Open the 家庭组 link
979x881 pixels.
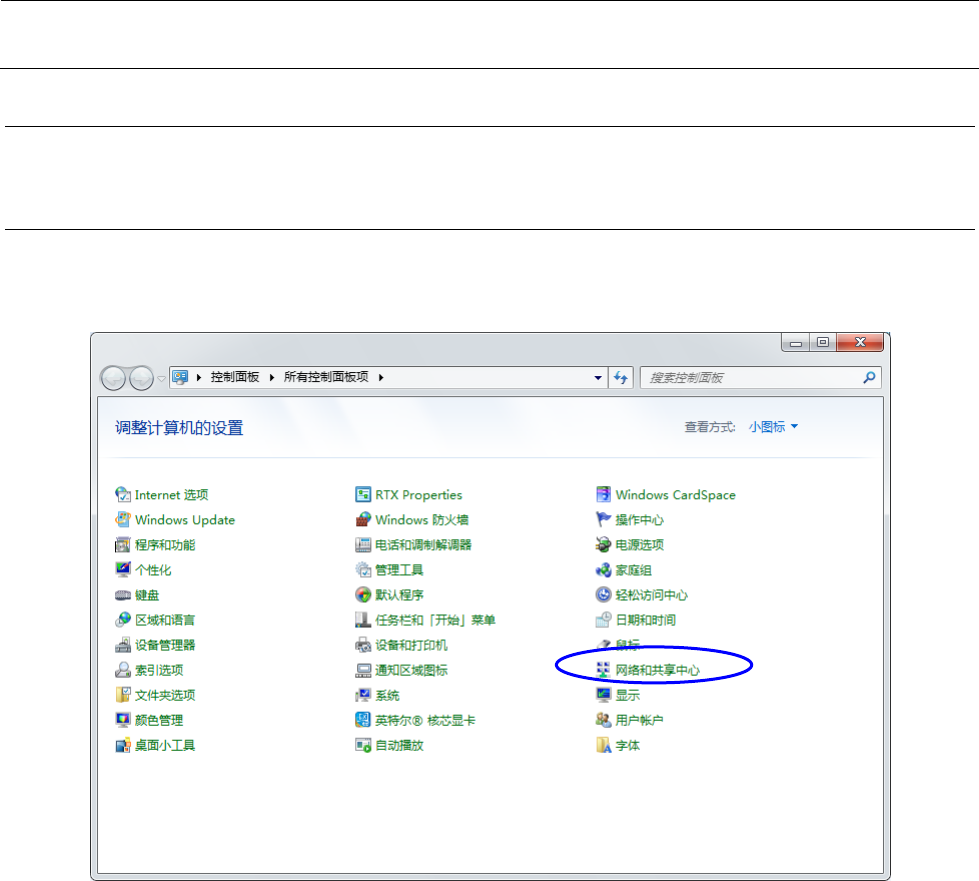tap(633, 570)
